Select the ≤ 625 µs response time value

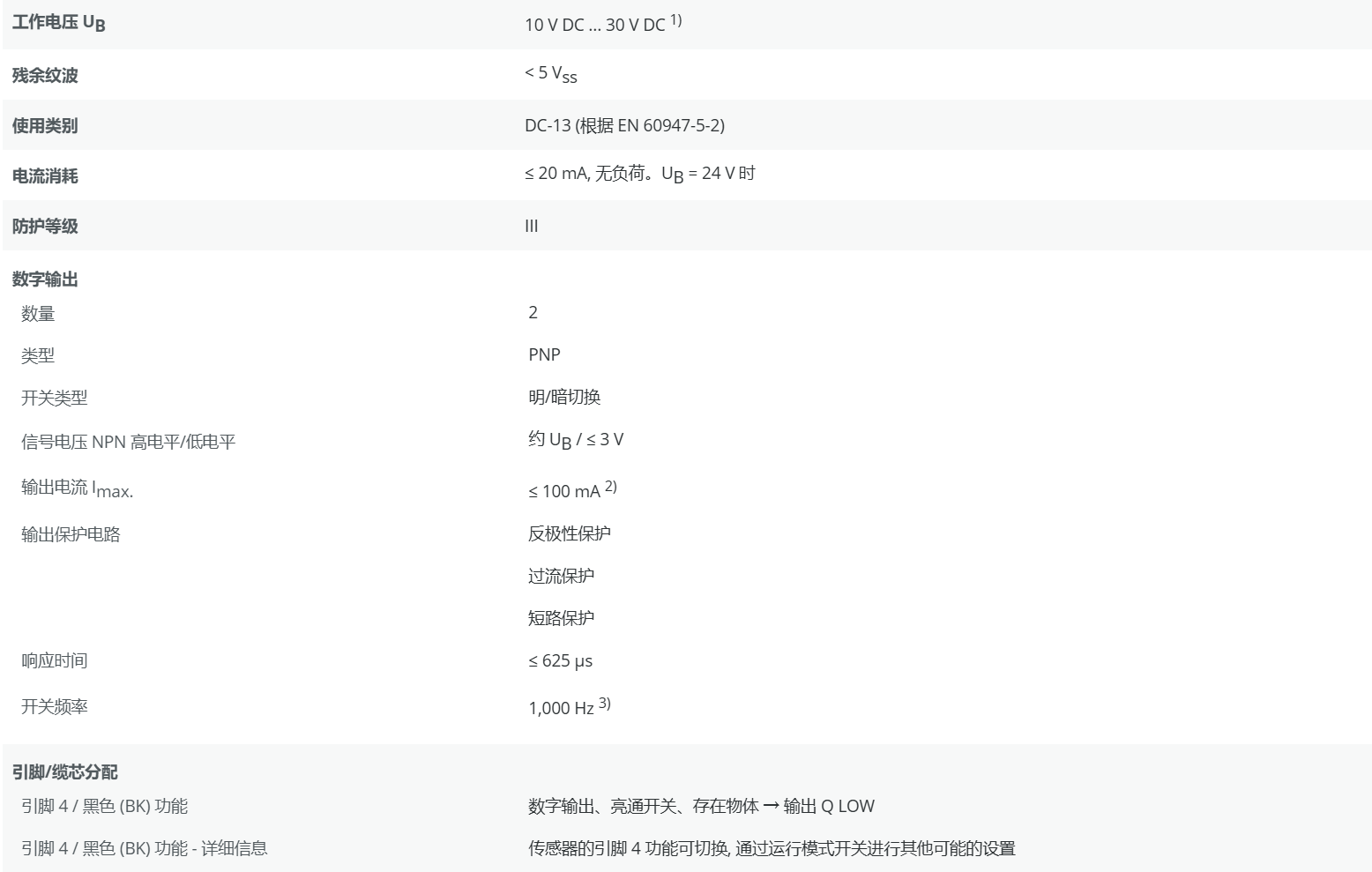tap(560, 660)
